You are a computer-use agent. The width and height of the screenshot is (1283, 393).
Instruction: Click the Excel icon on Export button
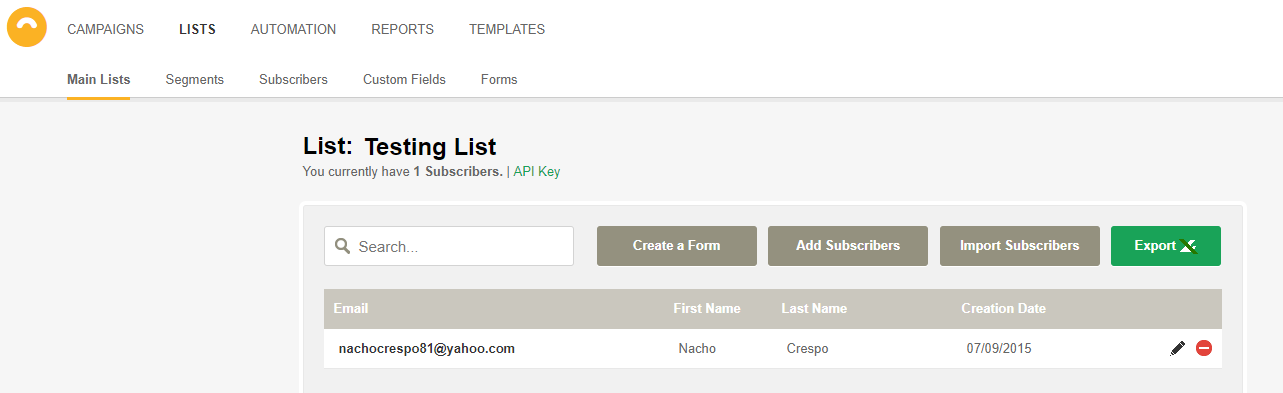point(1187,246)
